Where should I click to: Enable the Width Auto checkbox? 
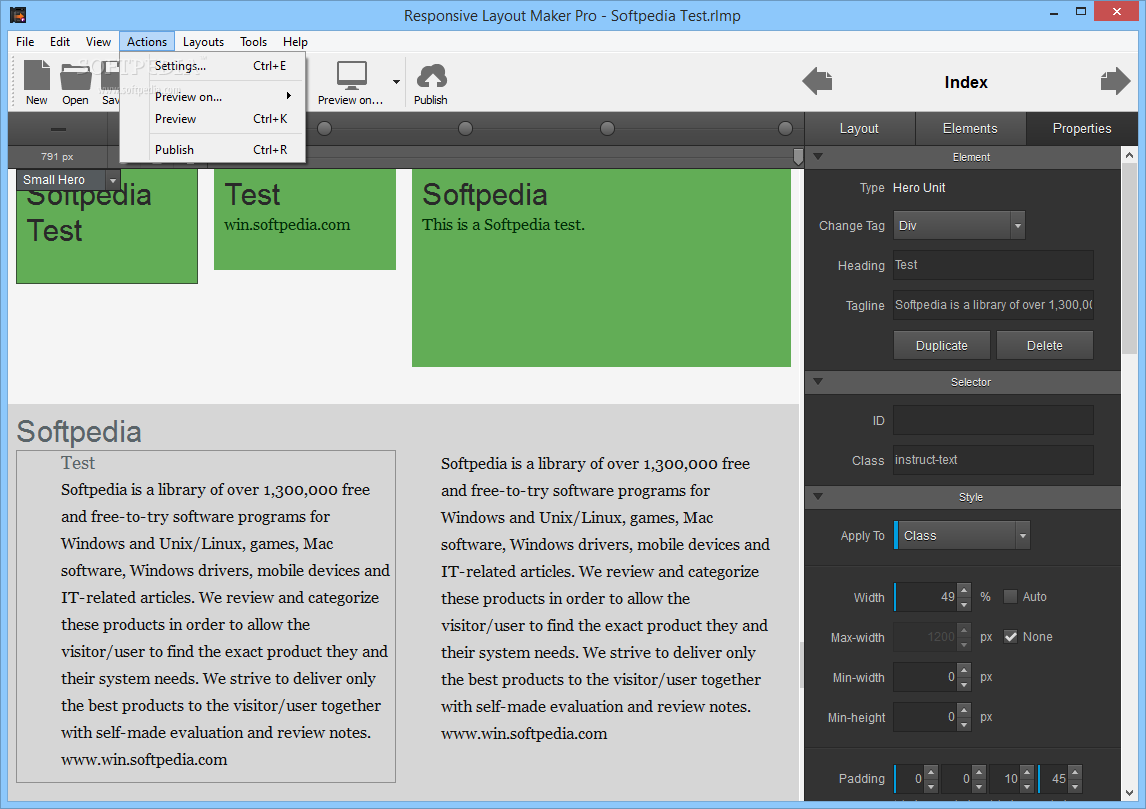[x=1010, y=596]
